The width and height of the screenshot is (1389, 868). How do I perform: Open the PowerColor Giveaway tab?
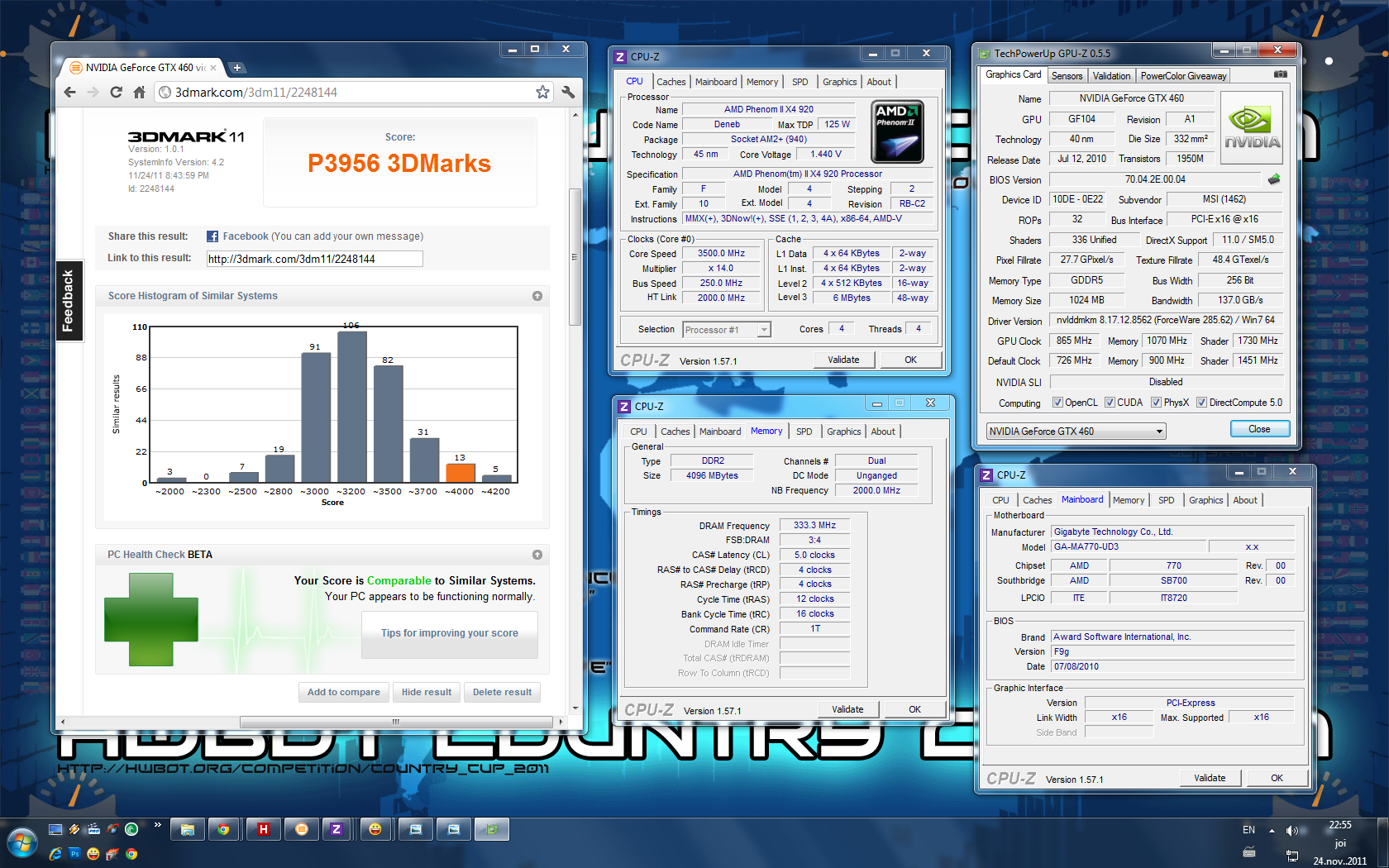[1183, 76]
